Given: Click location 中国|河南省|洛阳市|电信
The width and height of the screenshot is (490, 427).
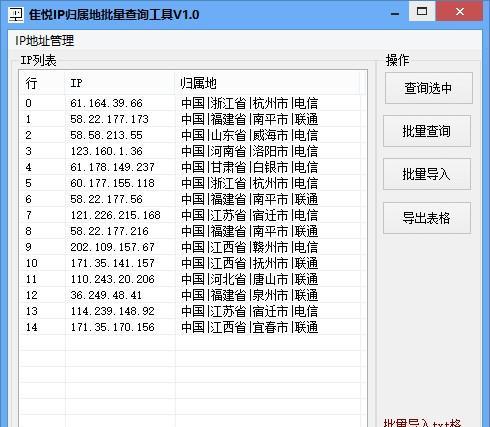Looking at the screenshot, I should pos(250,151).
